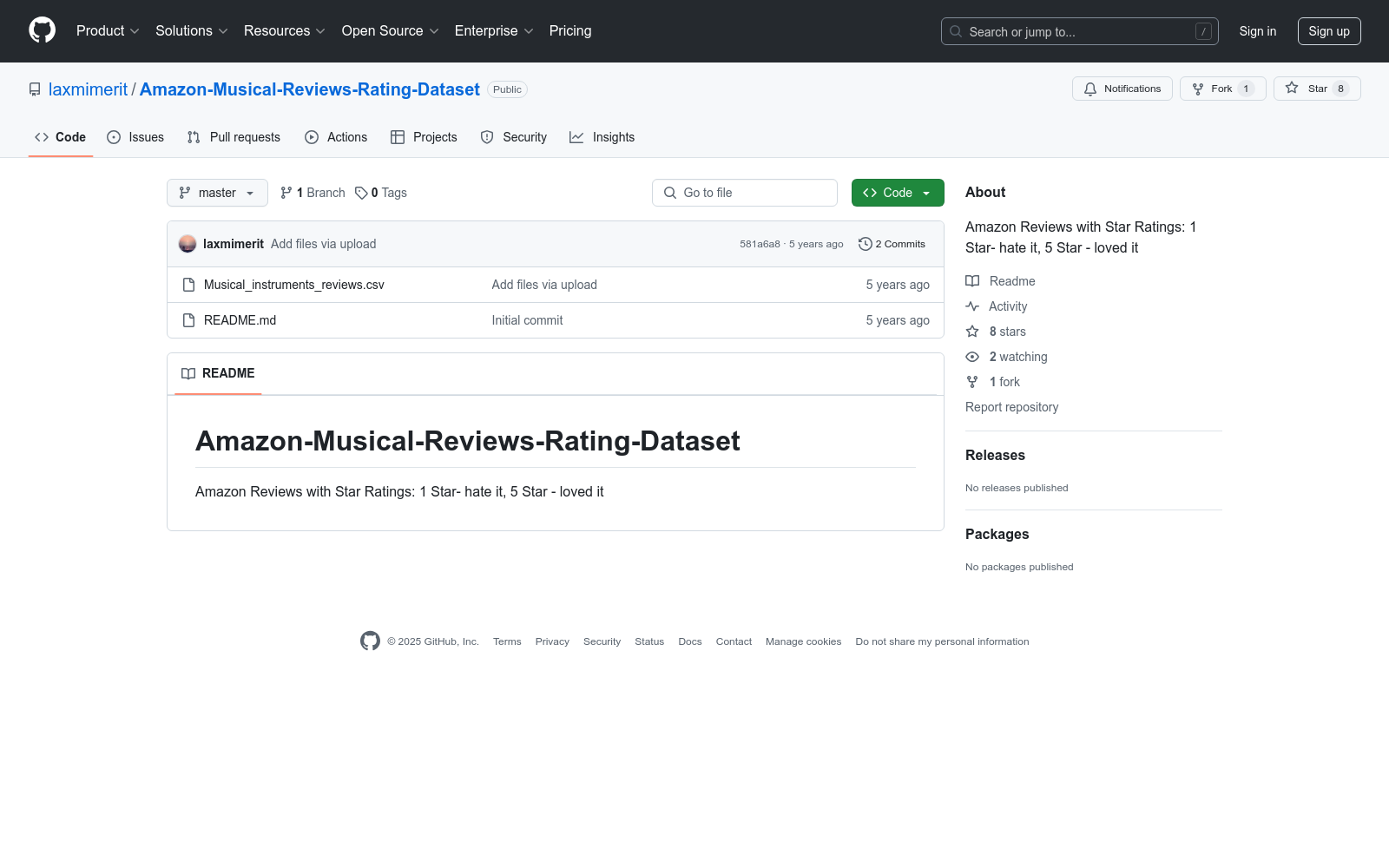Click the repository icon beside laxmimerit
This screenshot has height=868, width=1389.
[x=35, y=89]
